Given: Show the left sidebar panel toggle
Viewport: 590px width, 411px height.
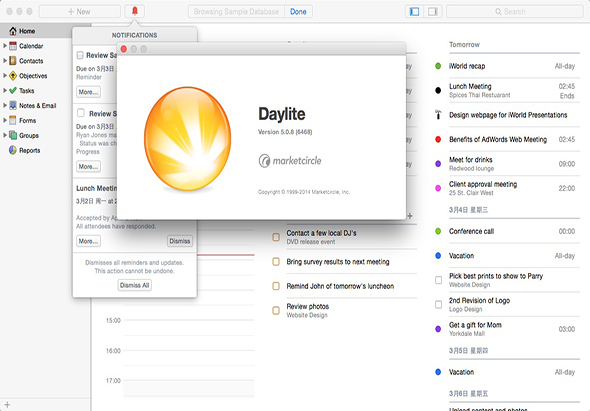Looking at the screenshot, I should pyautogui.click(x=414, y=12).
